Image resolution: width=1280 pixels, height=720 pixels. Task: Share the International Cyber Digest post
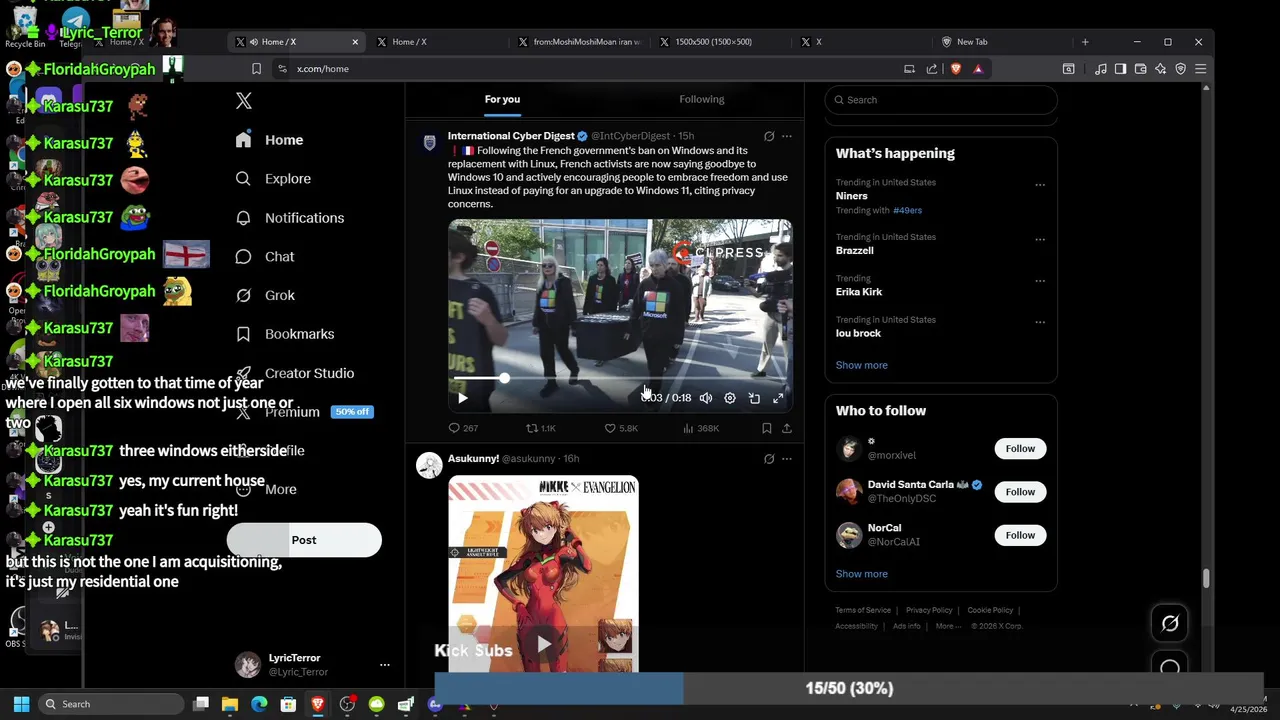(787, 428)
